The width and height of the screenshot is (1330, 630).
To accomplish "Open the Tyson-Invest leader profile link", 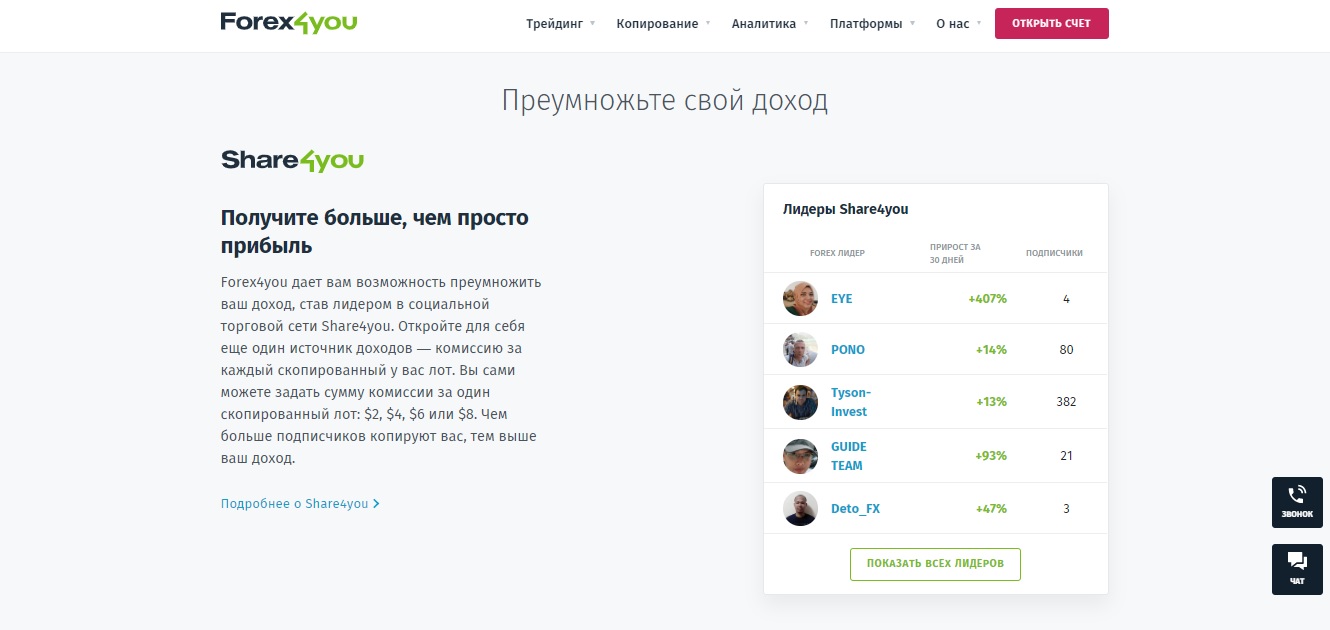I will pos(849,401).
